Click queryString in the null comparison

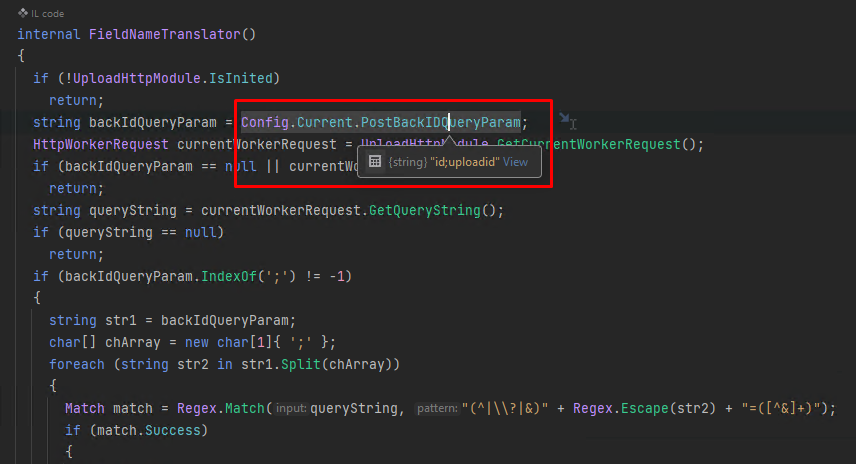click(109, 233)
